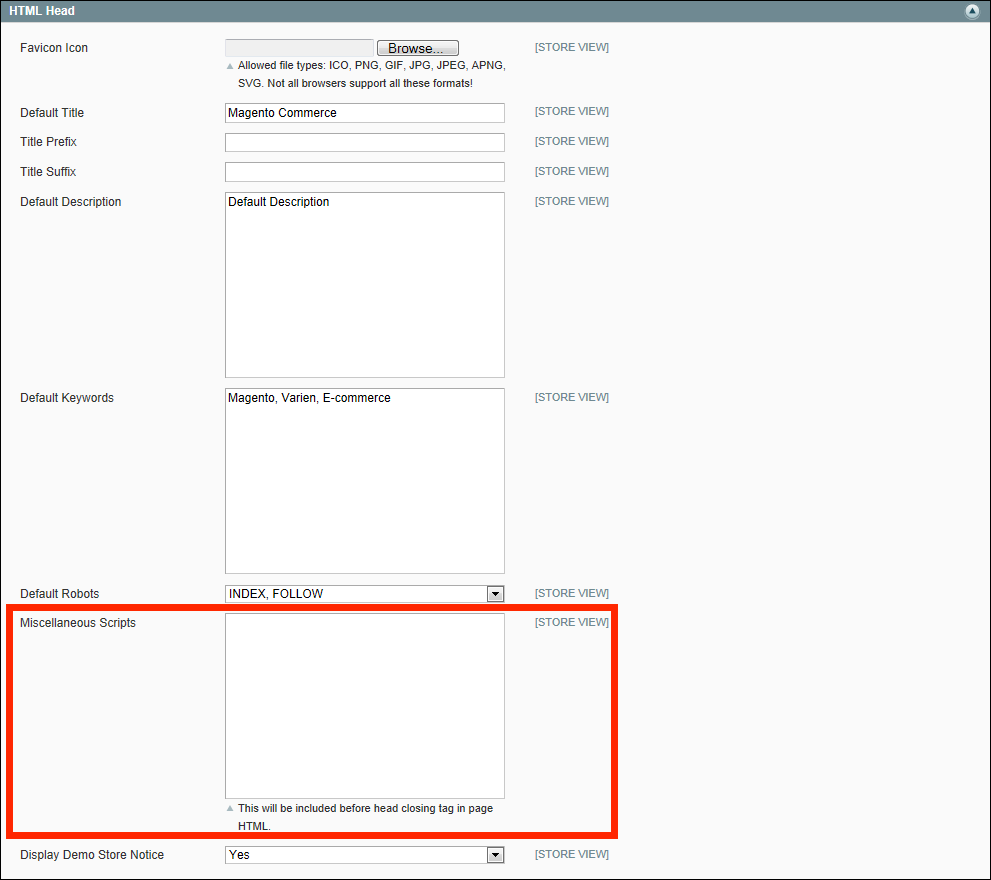Focus the Title Prefix input field

(x=365, y=142)
